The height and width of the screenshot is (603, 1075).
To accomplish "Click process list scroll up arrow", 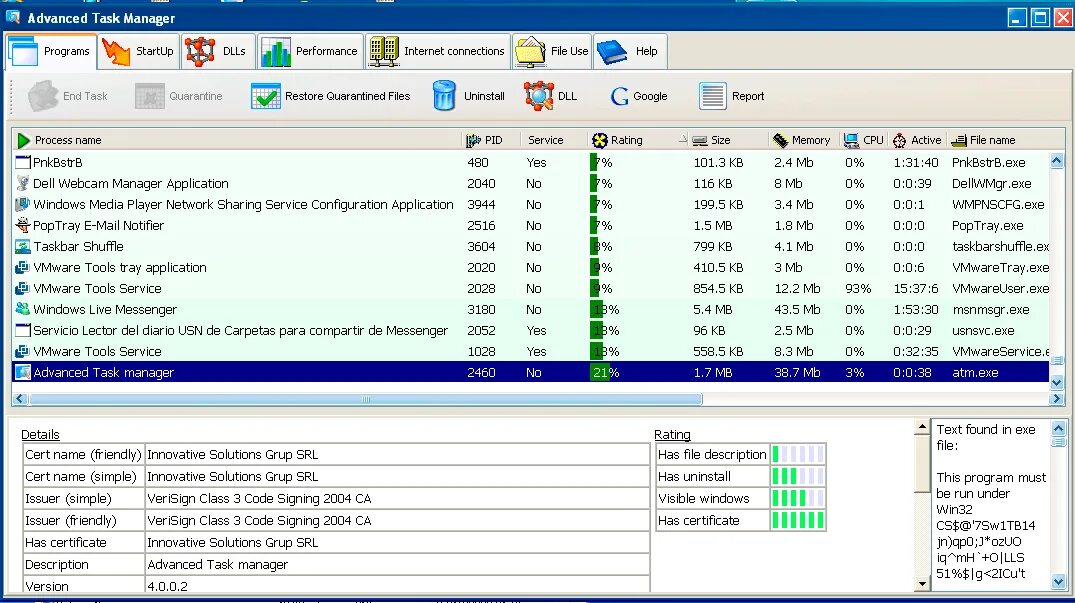I will [x=1056, y=161].
